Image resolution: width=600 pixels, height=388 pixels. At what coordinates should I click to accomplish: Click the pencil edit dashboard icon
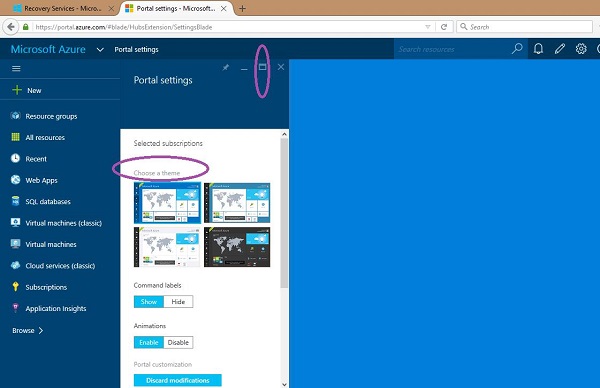560,49
